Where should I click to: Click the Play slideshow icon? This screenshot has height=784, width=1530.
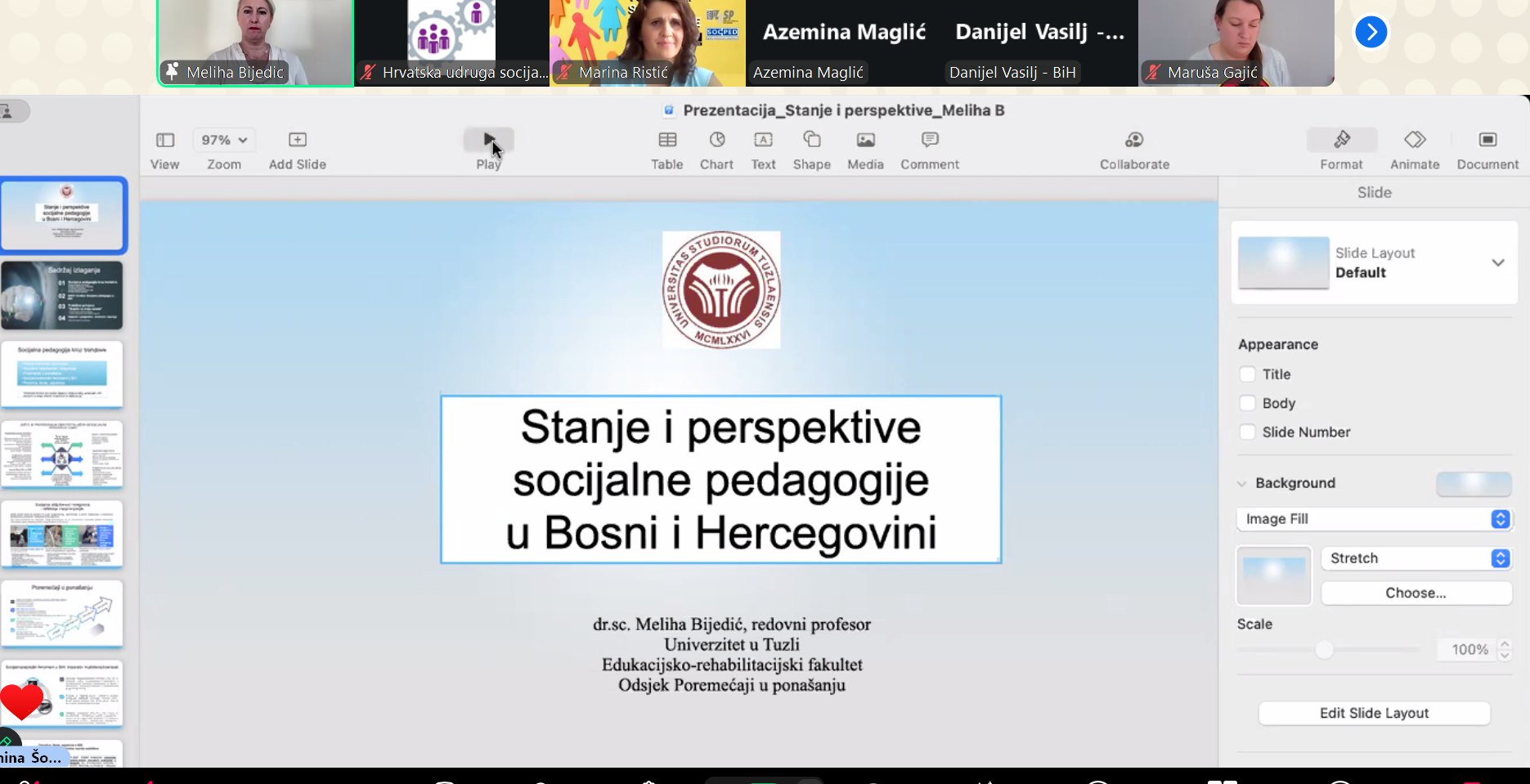tap(488, 141)
